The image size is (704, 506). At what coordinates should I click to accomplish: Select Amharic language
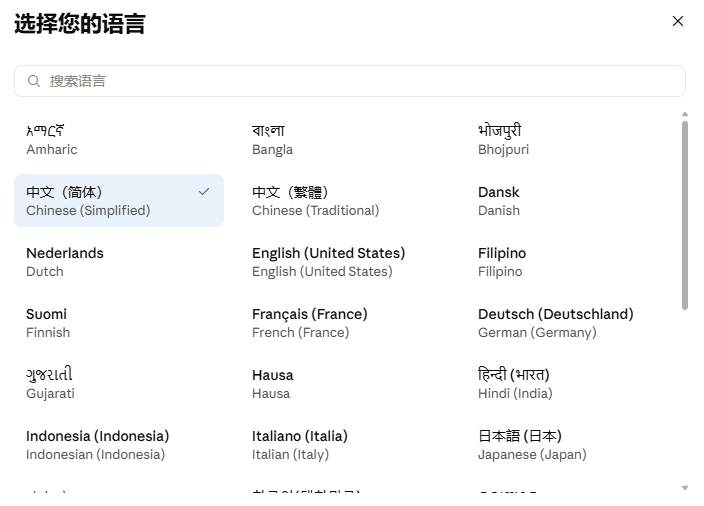pos(119,140)
